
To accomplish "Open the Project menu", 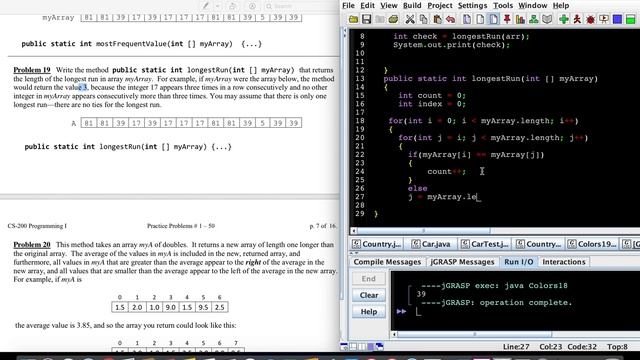I will 440,5.
